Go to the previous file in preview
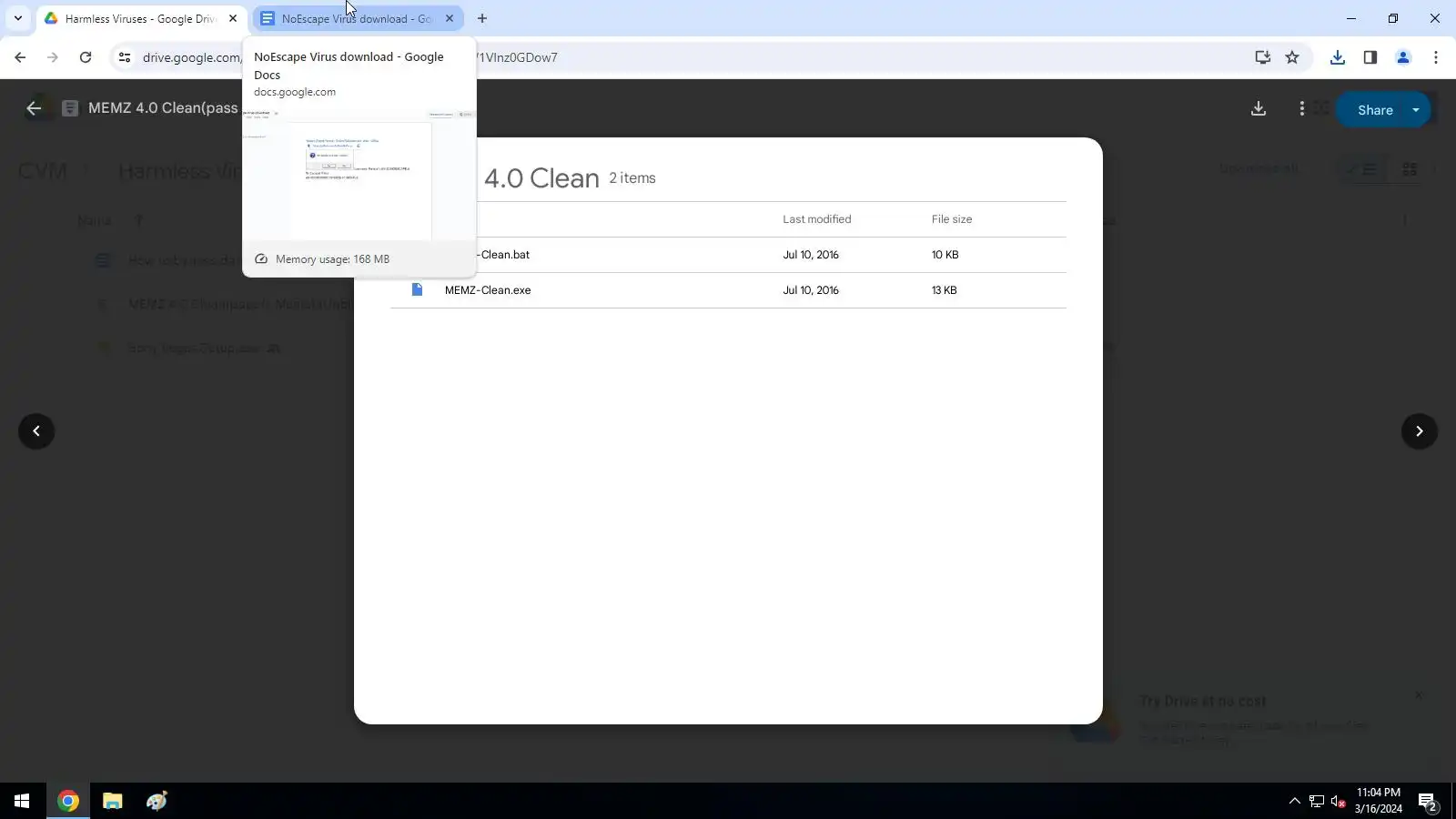Image resolution: width=1456 pixels, height=819 pixels. (36, 431)
